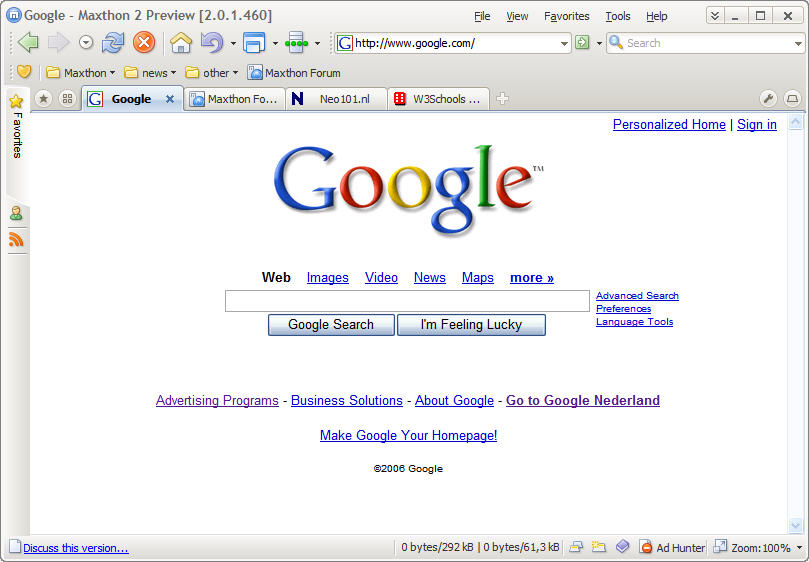The height and width of the screenshot is (562, 809).
Task: Switch to the W3Schools tab
Action: pos(439,99)
